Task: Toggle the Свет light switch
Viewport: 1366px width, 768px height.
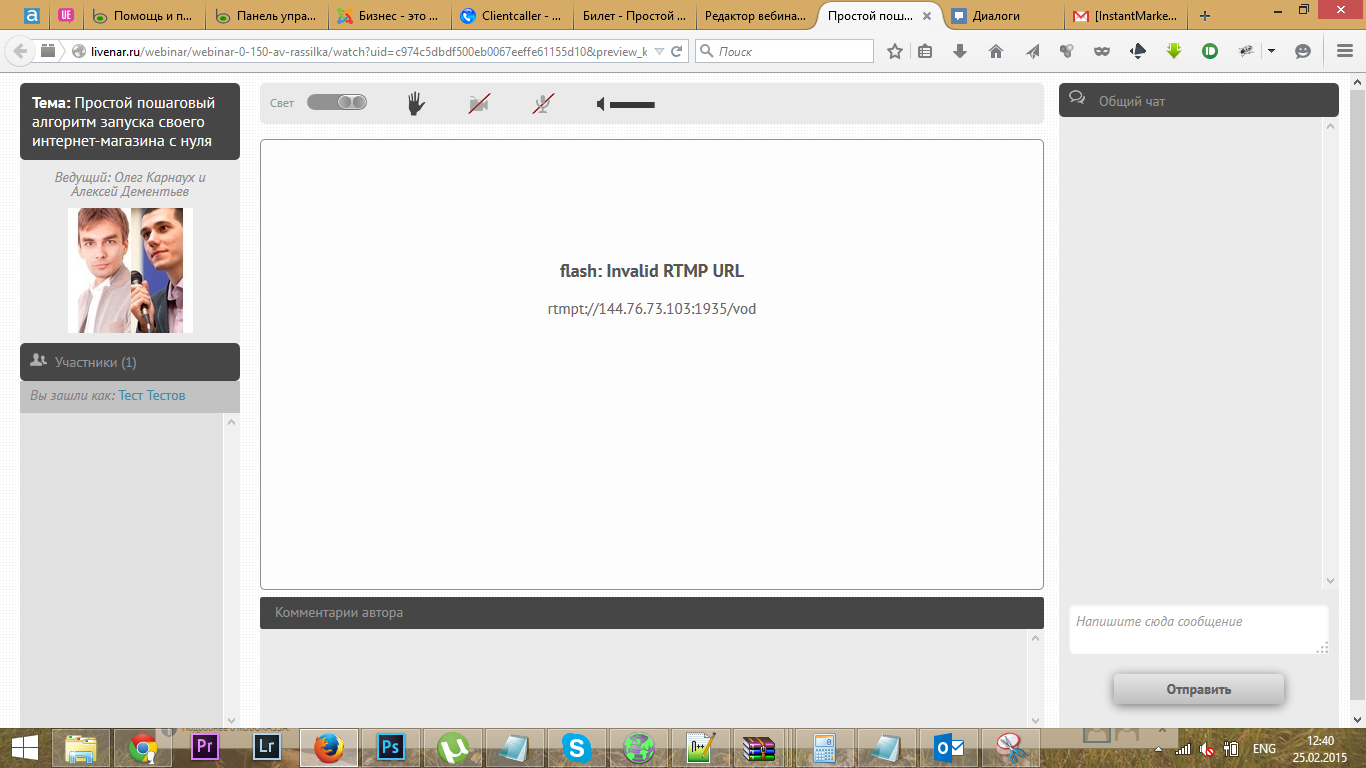Action: point(337,102)
